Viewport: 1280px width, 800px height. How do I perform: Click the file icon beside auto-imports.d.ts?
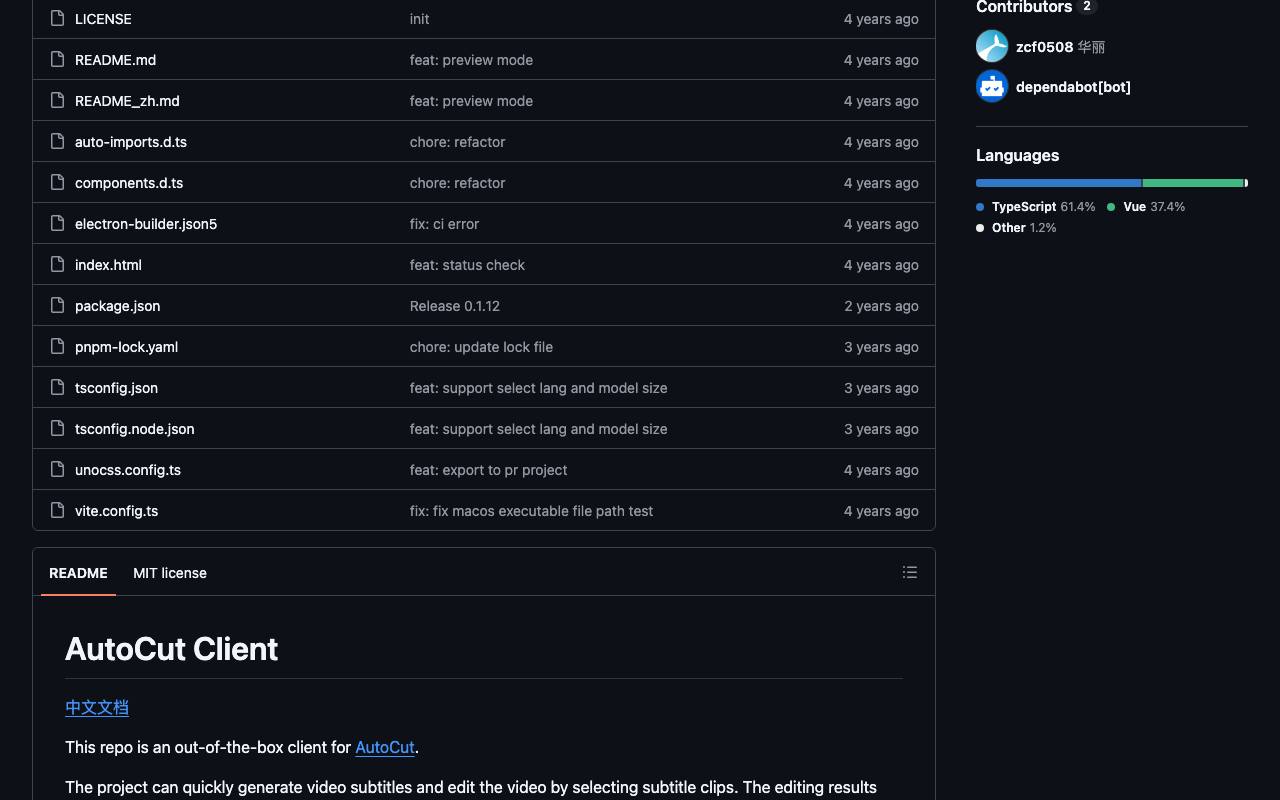pos(58,142)
